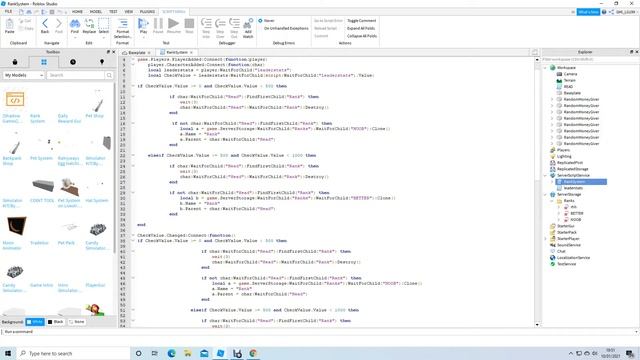The width and height of the screenshot is (640, 360).
Task: Click the Step Into debugger icon
Action: tap(206, 24)
